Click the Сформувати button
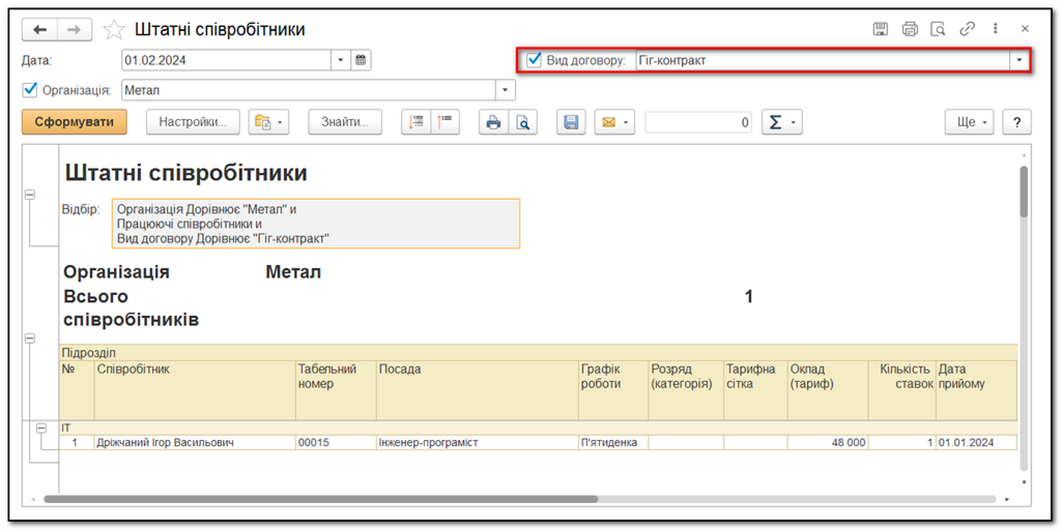 click(x=75, y=122)
